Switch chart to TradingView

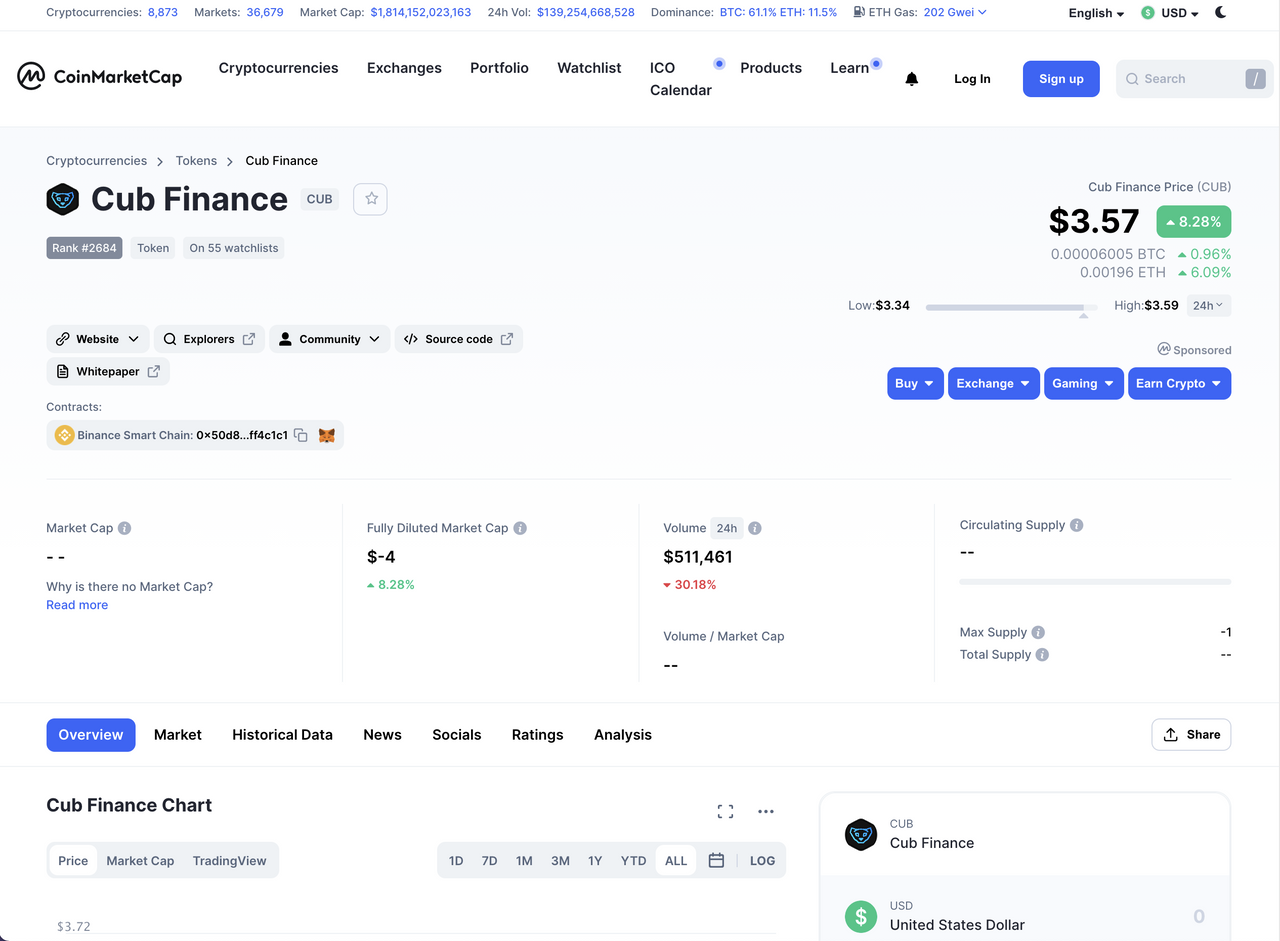[x=230, y=860]
